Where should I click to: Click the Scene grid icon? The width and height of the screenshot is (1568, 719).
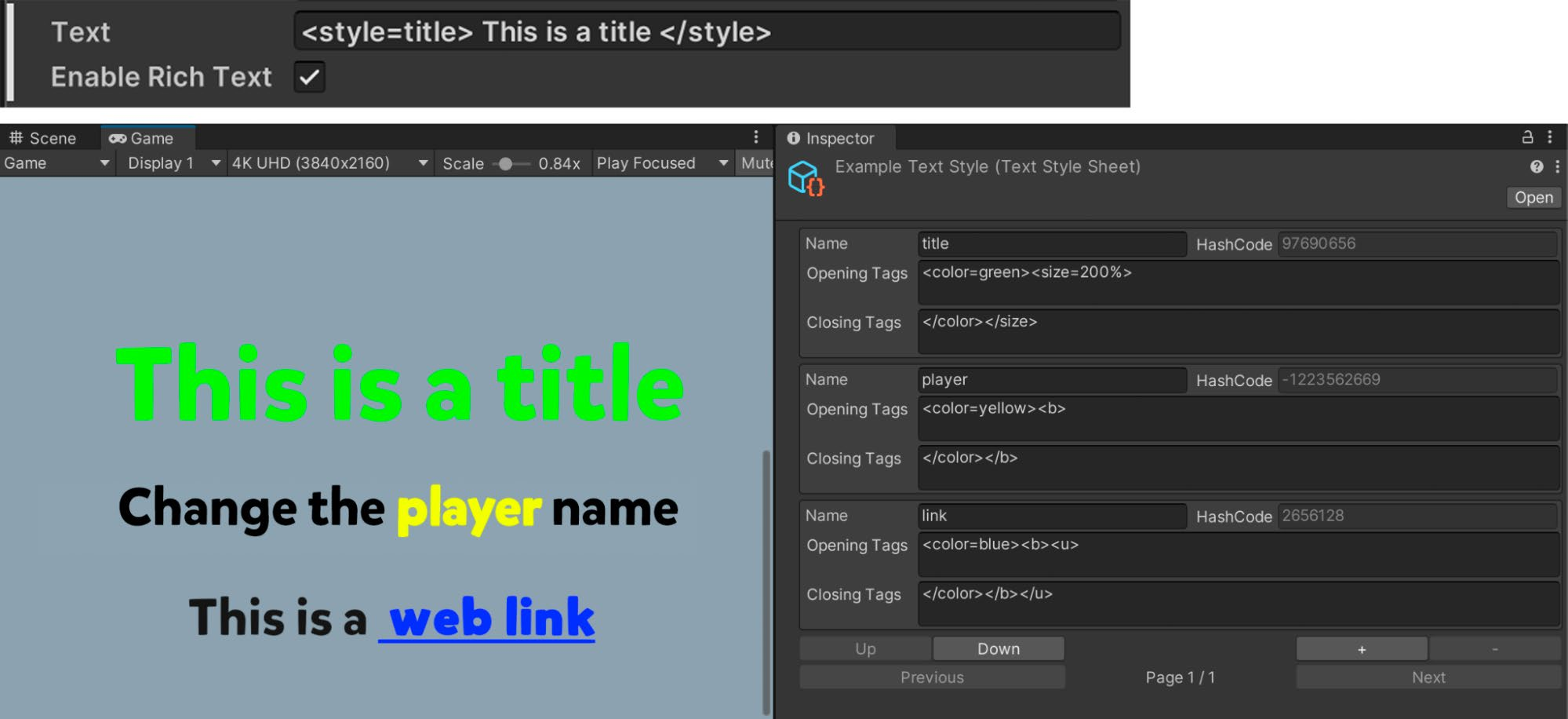point(16,138)
